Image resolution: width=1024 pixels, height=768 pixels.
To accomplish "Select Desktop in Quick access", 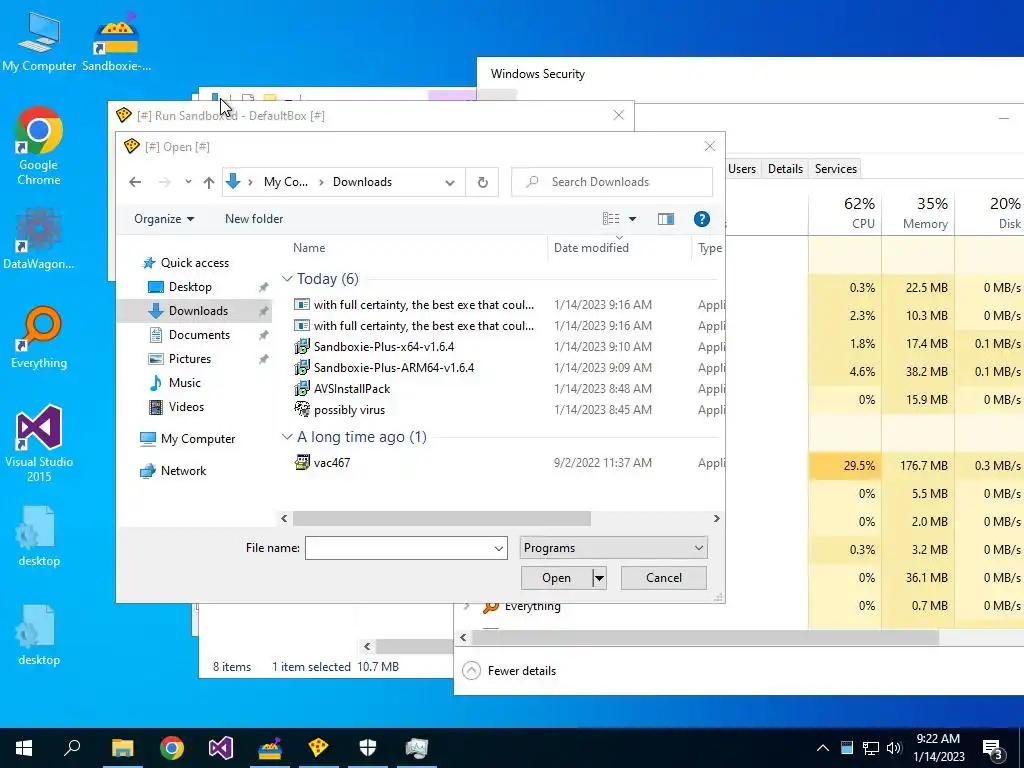I will pyautogui.click(x=189, y=287).
